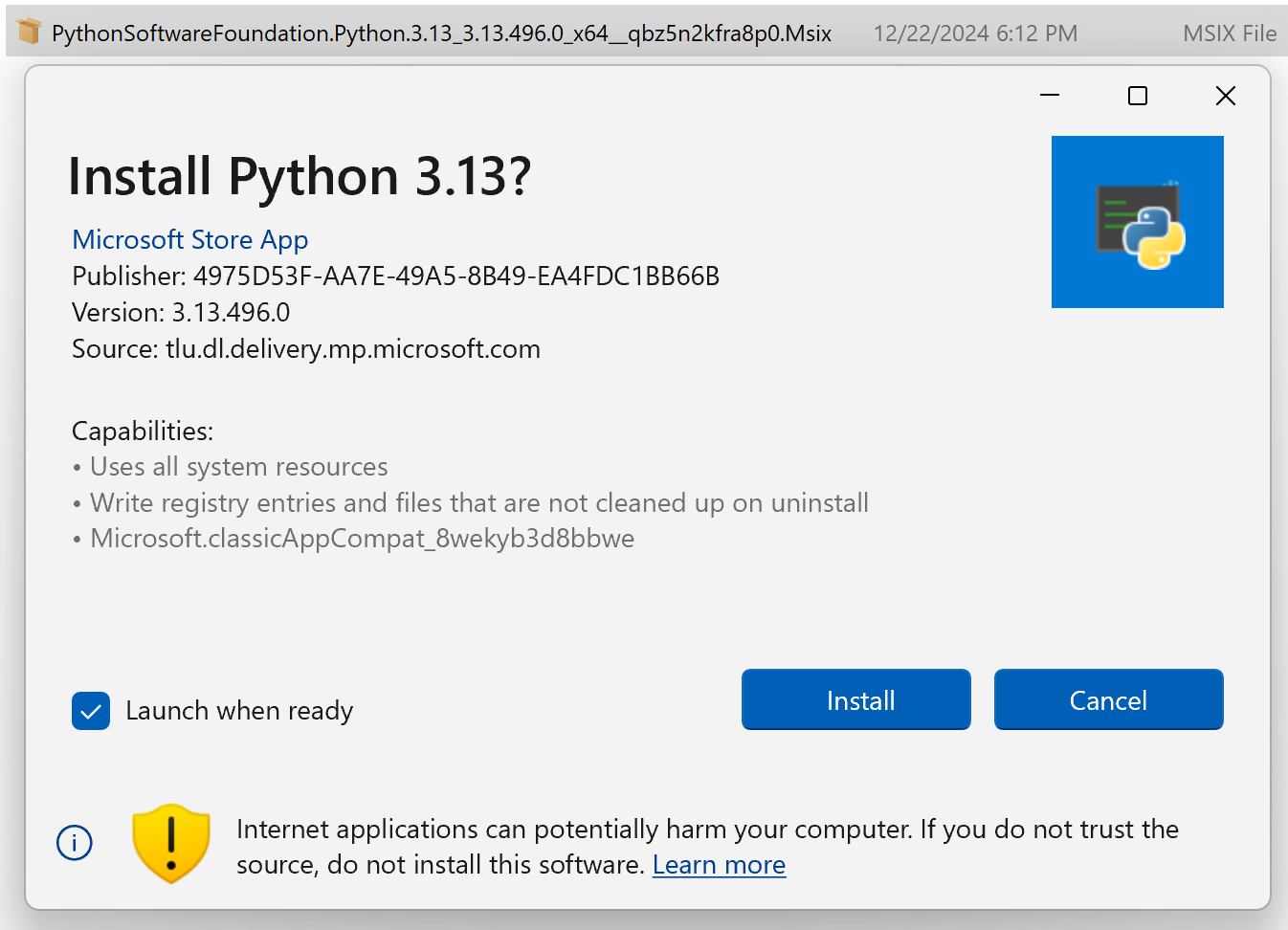This screenshot has height=930, width=1288.
Task: Select the Msix package file icon
Action: 29,32
